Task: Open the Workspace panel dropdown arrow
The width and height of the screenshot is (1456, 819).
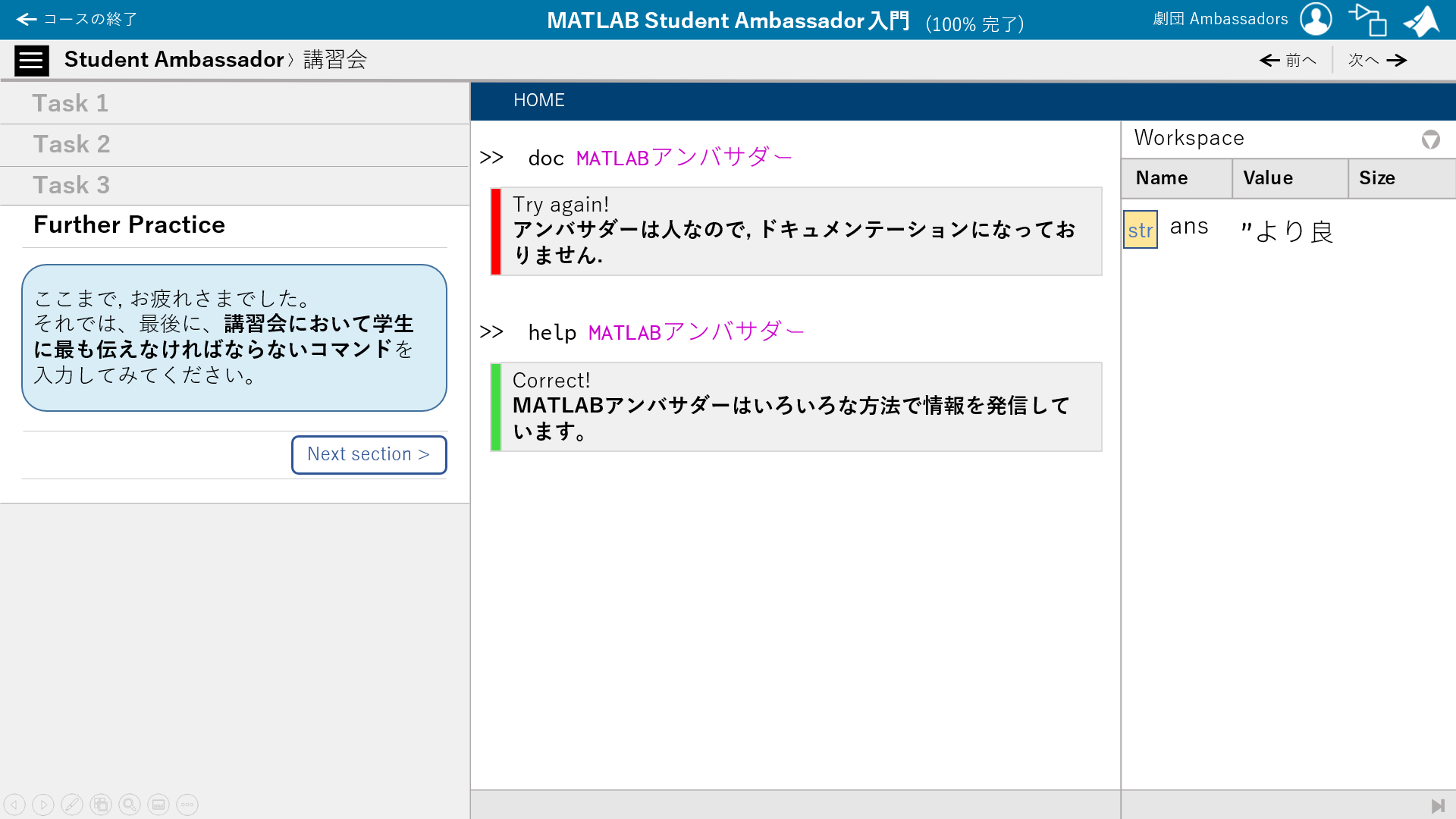Action: [1430, 140]
